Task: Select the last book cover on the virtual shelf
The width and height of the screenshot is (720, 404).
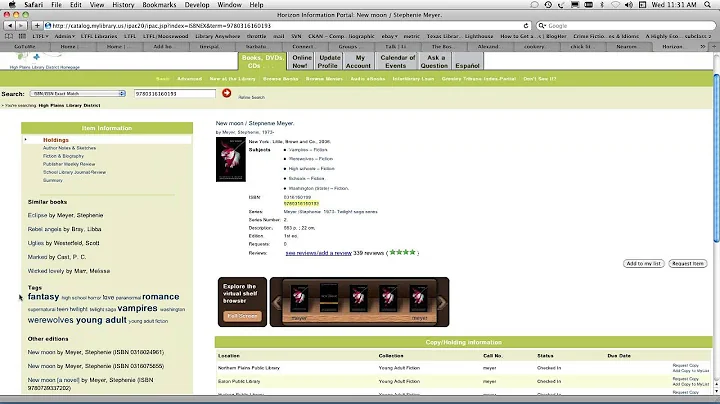Action: (418, 298)
